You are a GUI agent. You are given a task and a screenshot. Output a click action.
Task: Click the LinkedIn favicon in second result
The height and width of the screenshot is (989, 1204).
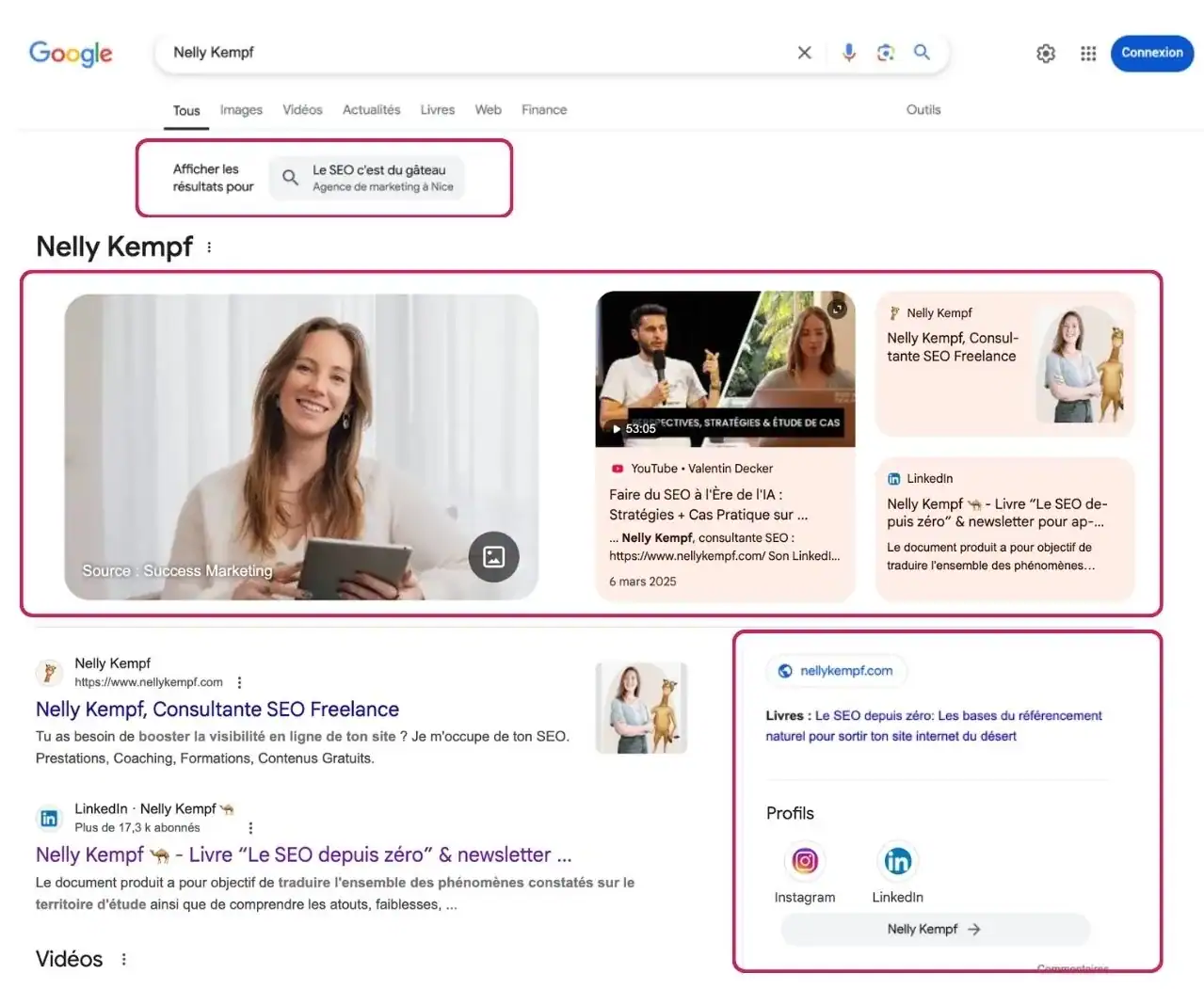pyautogui.click(x=49, y=818)
